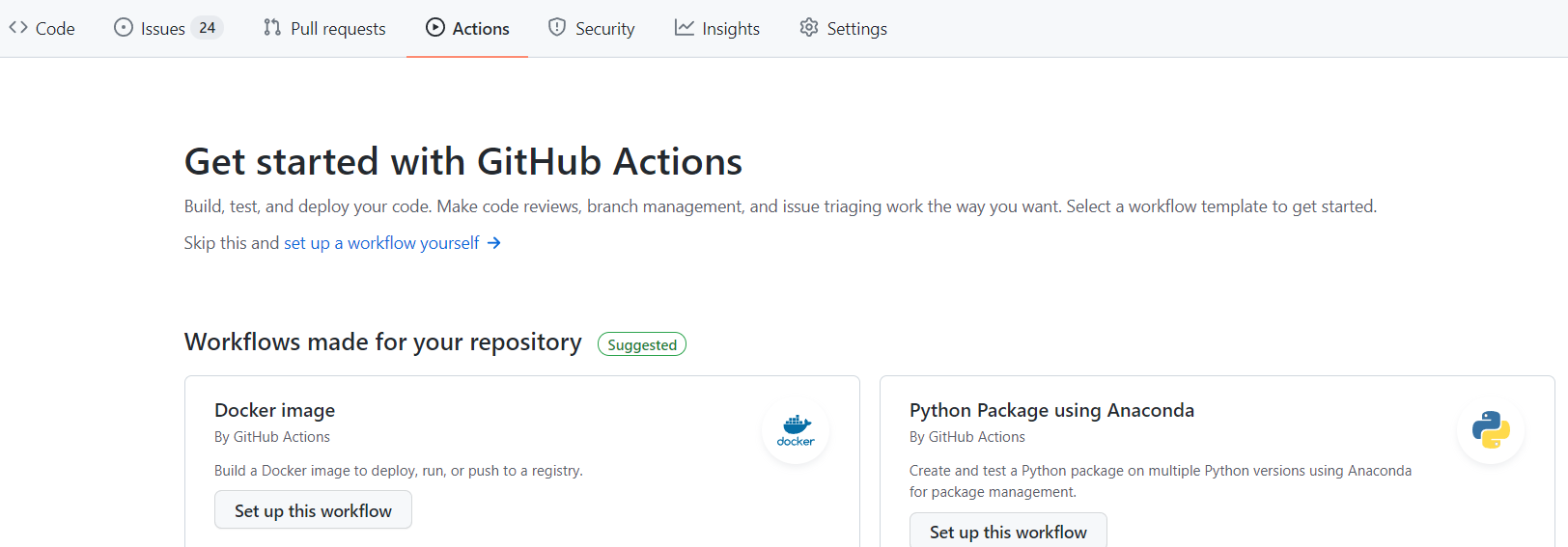Click the Actions play icon
Screen dimensions: 1568x547
click(435, 28)
